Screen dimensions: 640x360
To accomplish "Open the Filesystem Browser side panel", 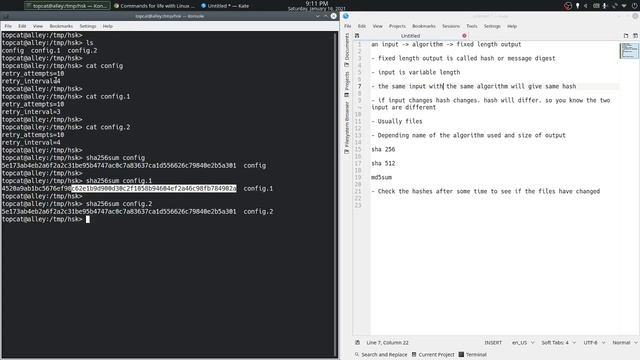I will 347,128.
